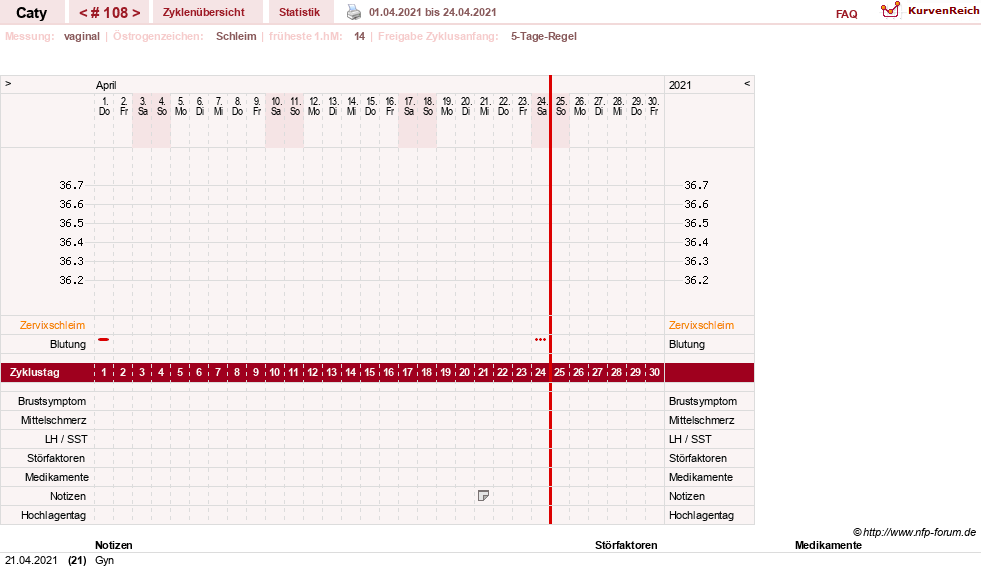
Task: Select cycle day 30 in Zyklustag row
Action: (x=654, y=372)
